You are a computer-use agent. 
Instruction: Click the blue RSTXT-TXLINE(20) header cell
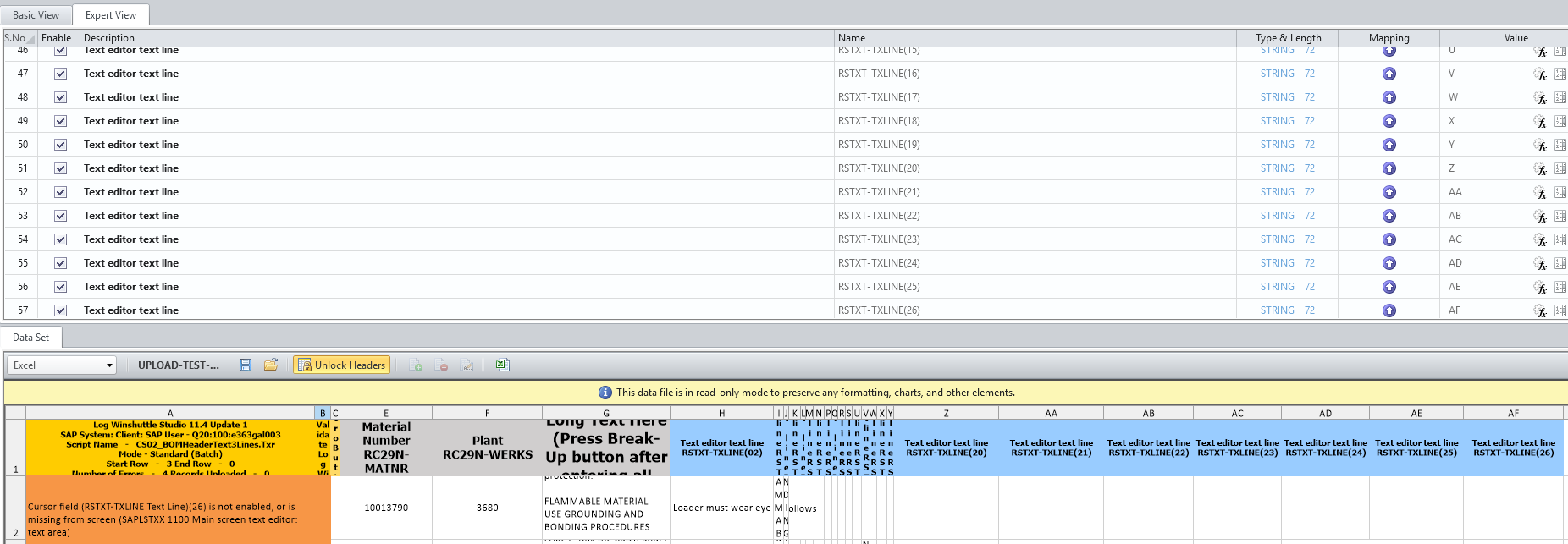[x=946, y=448]
